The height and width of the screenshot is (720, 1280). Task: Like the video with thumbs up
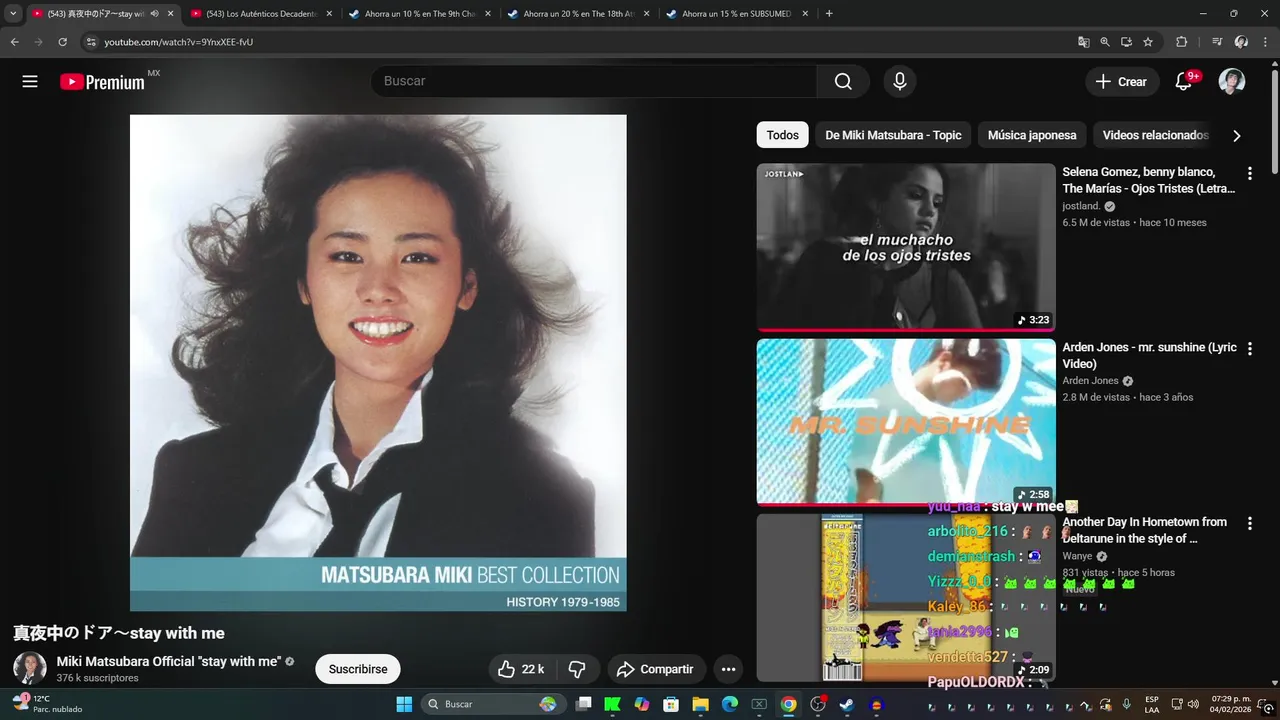521,669
